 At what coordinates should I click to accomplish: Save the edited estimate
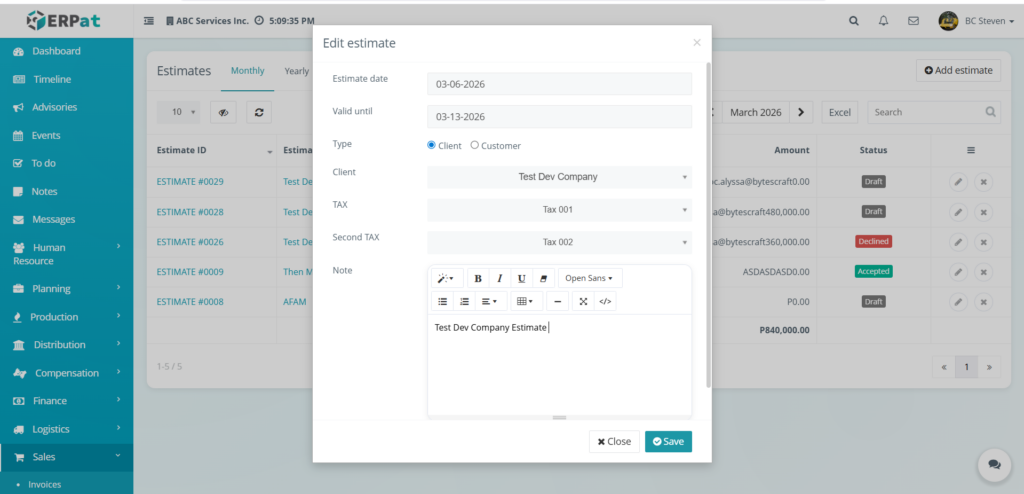click(x=668, y=441)
